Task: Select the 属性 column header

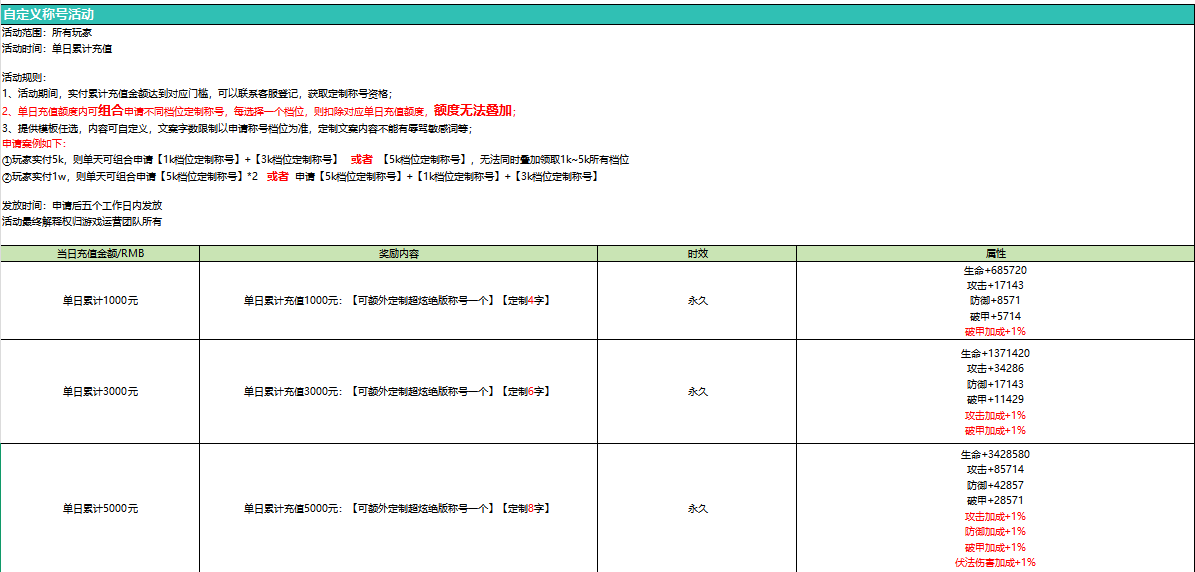Action: pyautogui.click(x=995, y=254)
